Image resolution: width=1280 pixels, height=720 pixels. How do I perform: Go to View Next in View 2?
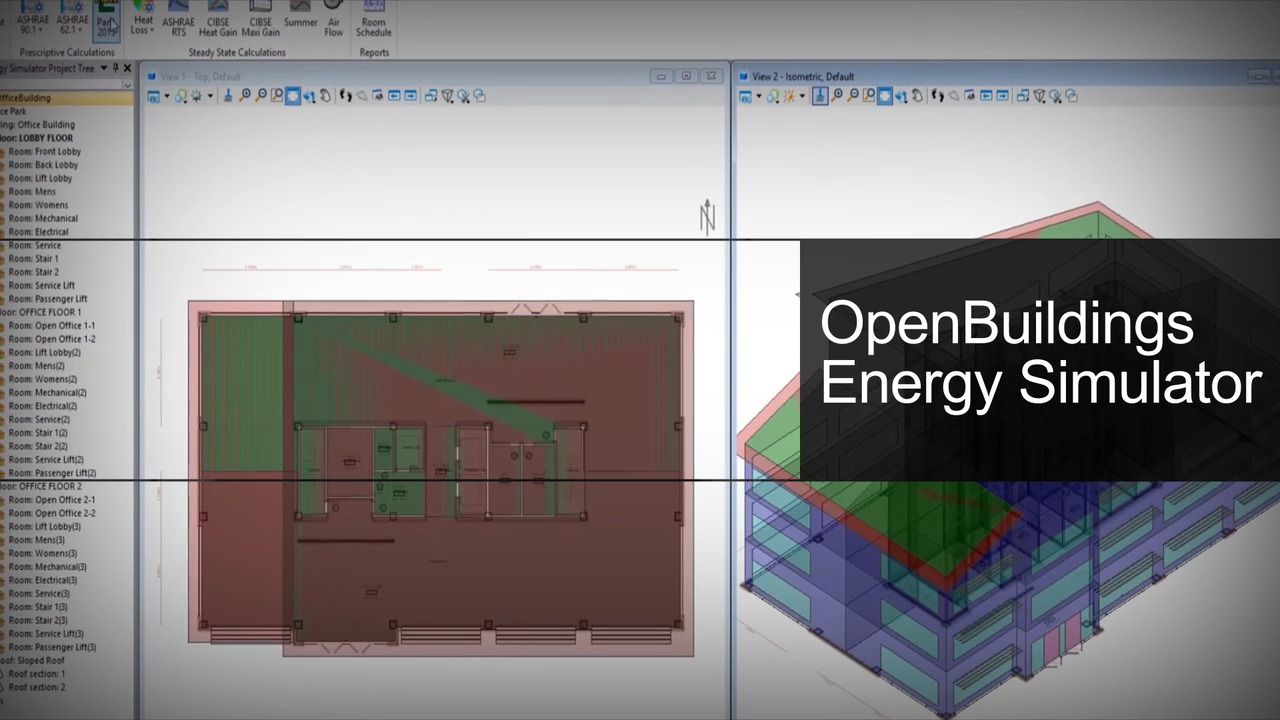1002,96
